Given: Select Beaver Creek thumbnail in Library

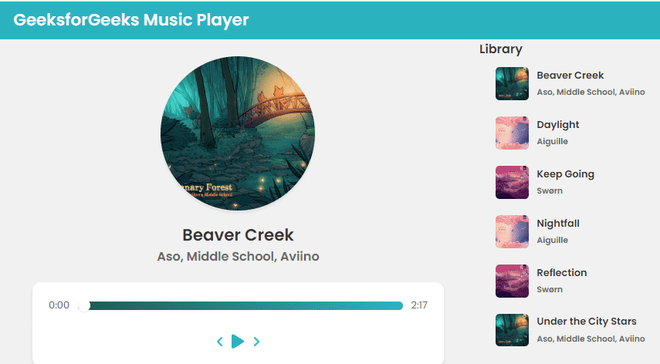Looking at the screenshot, I should 512,84.
